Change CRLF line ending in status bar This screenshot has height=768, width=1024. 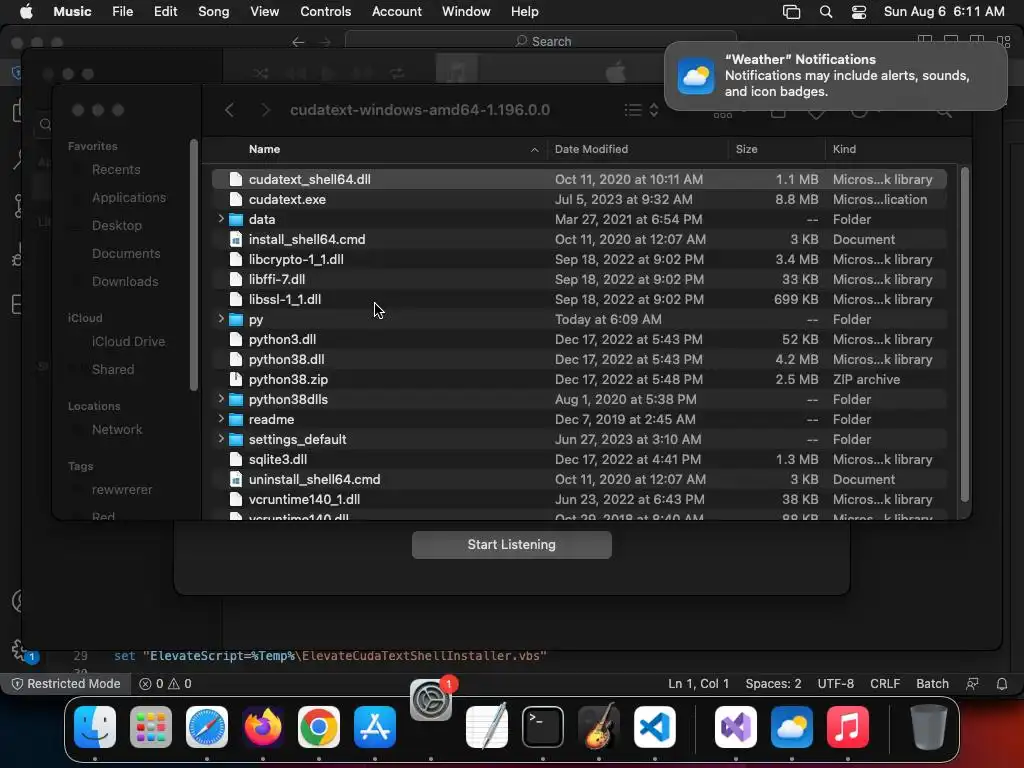(x=885, y=684)
